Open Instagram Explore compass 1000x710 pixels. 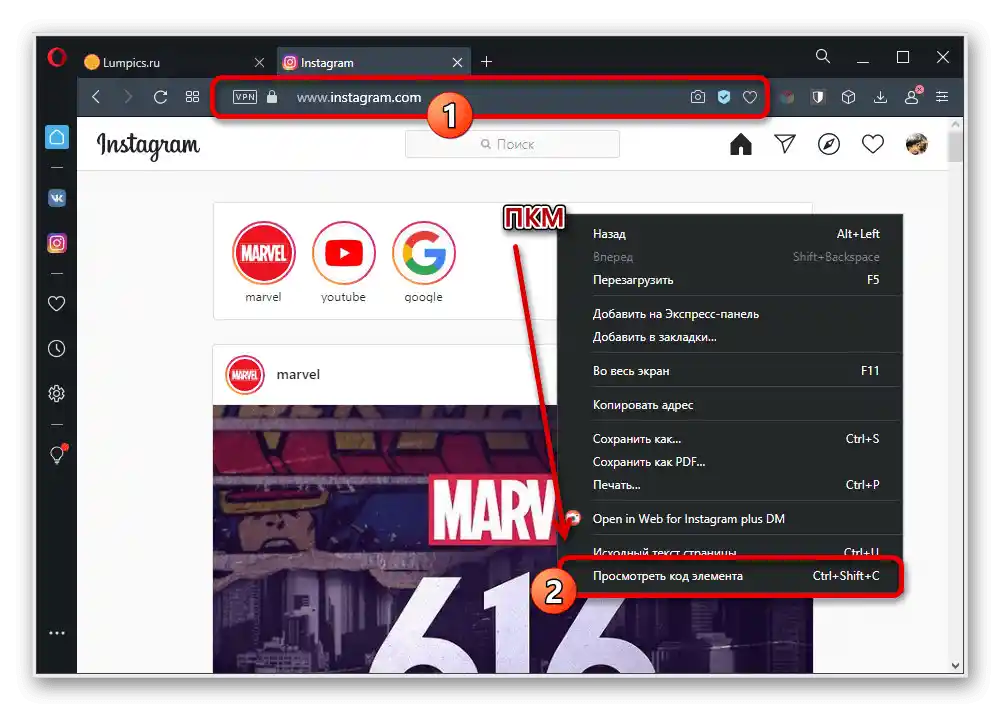pyautogui.click(x=828, y=144)
